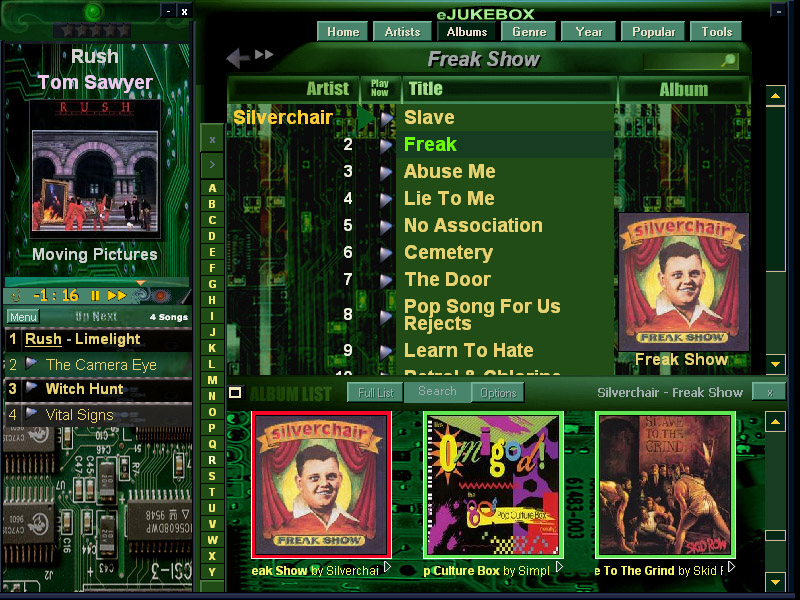Image resolution: width=800 pixels, height=600 pixels.
Task: Open album list Options
Action: pyautogui.click(x=498, y=393)
